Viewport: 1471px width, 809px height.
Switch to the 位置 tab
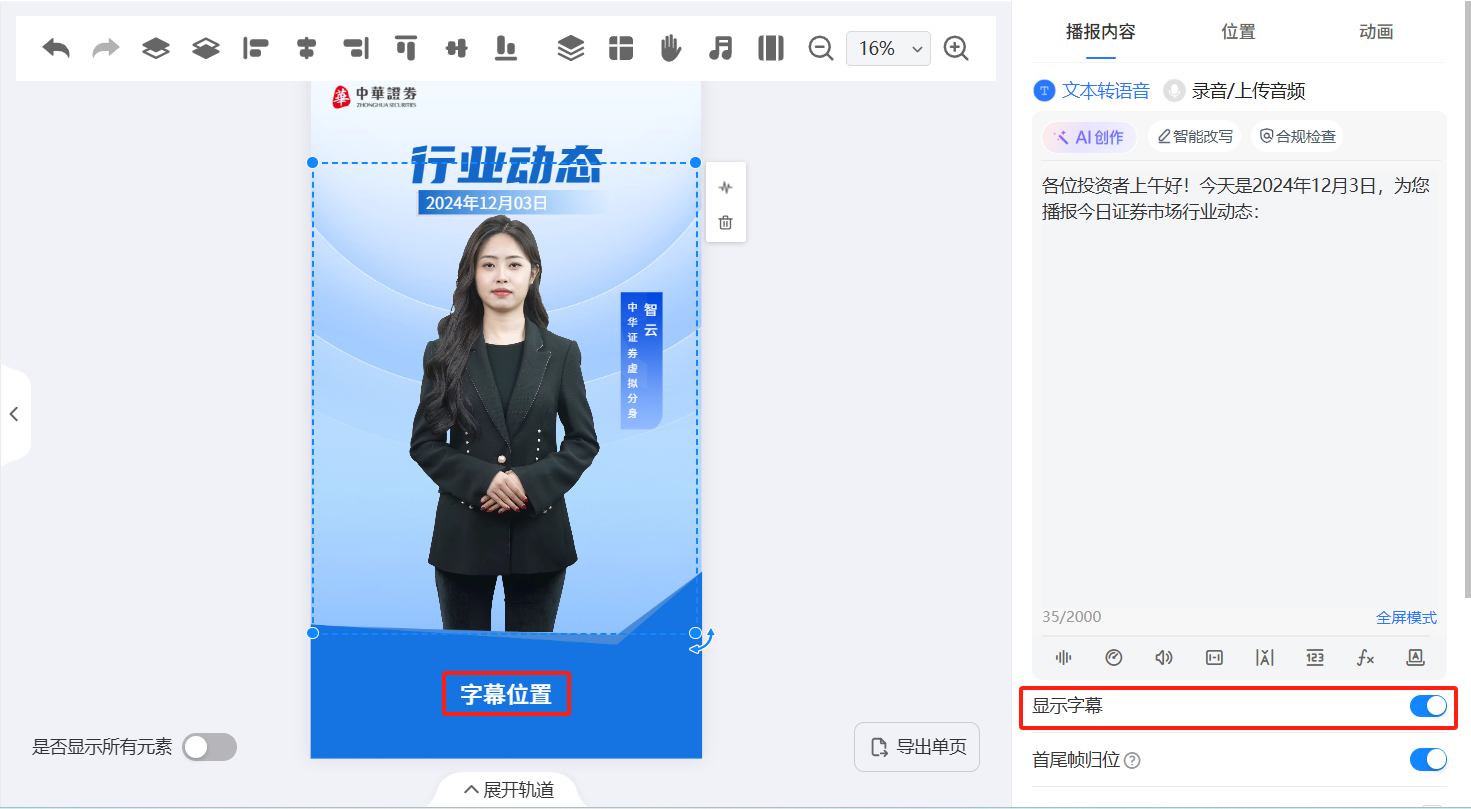1238,32
